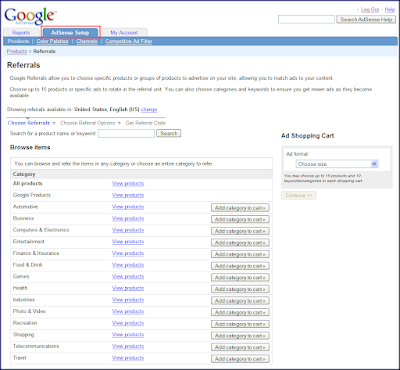Click the Log Out link

point(370,10)
